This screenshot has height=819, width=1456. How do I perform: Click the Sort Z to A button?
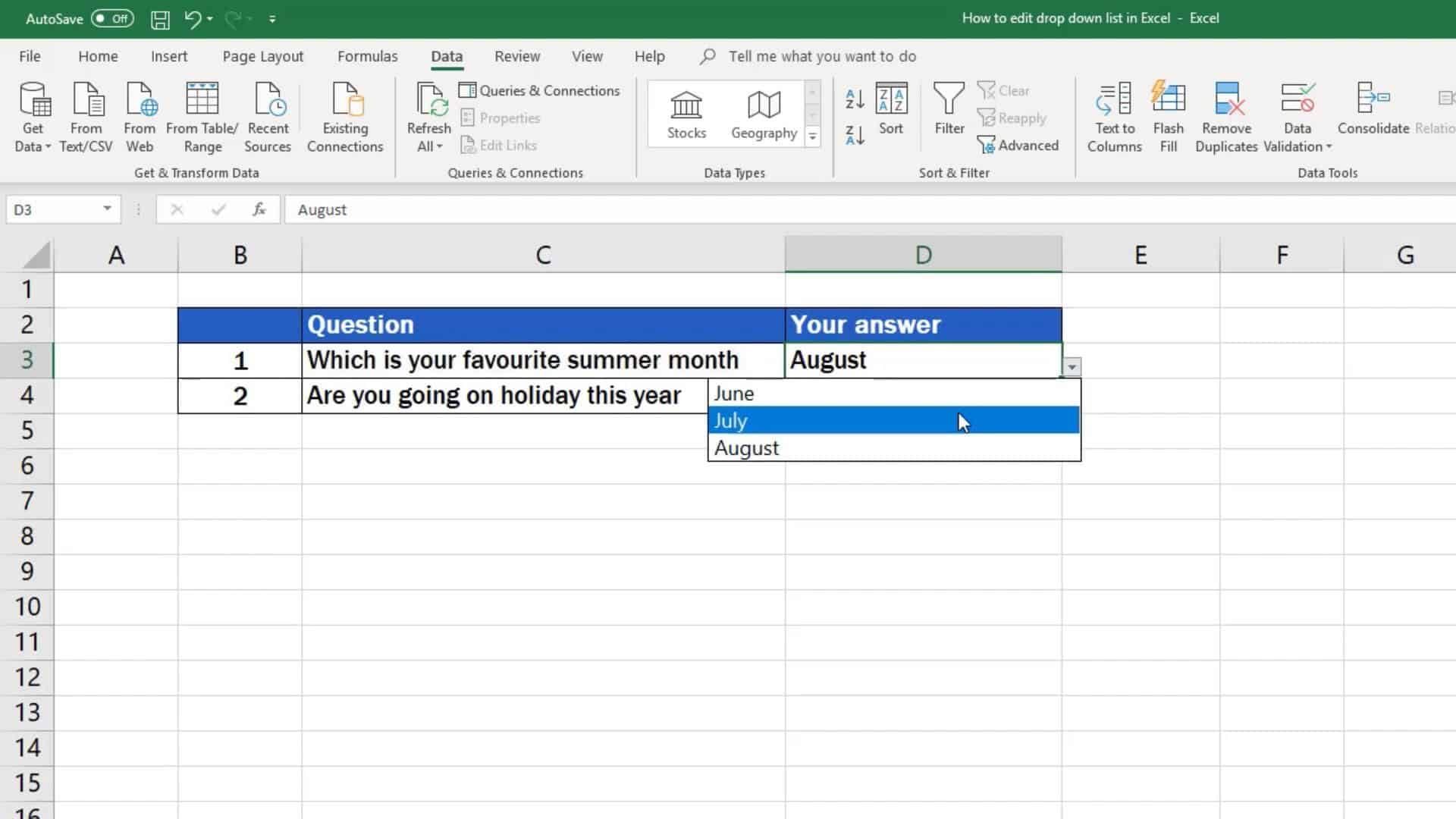coord(854,135)
